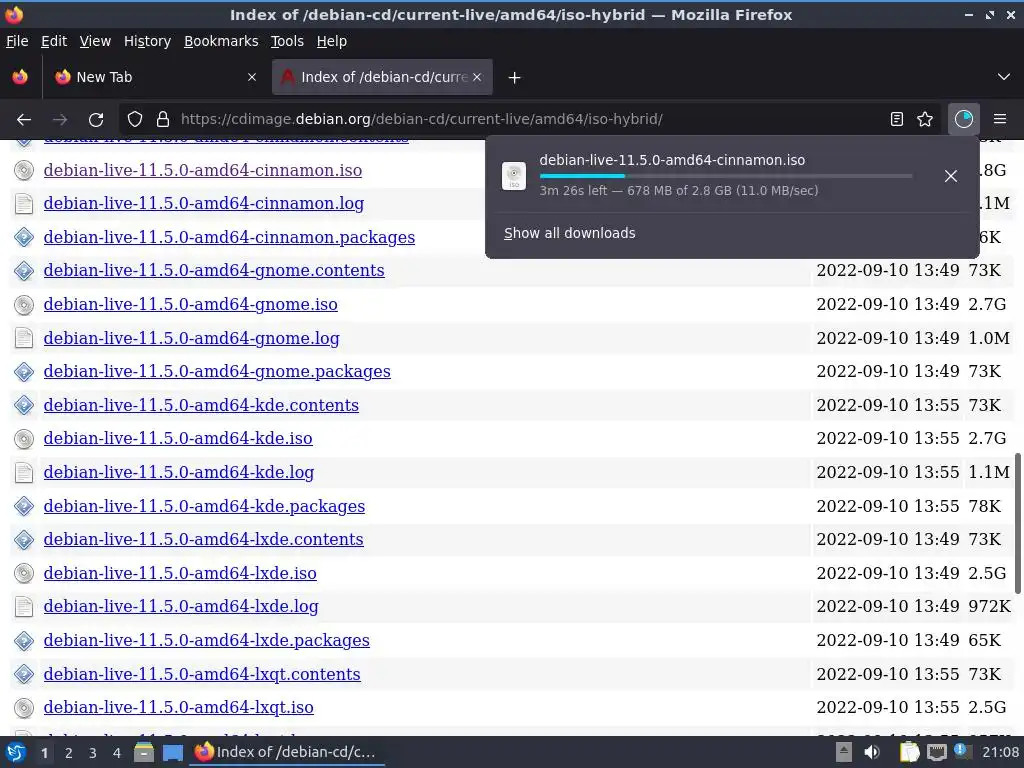Click the document icon beside gnome.log

24,338
